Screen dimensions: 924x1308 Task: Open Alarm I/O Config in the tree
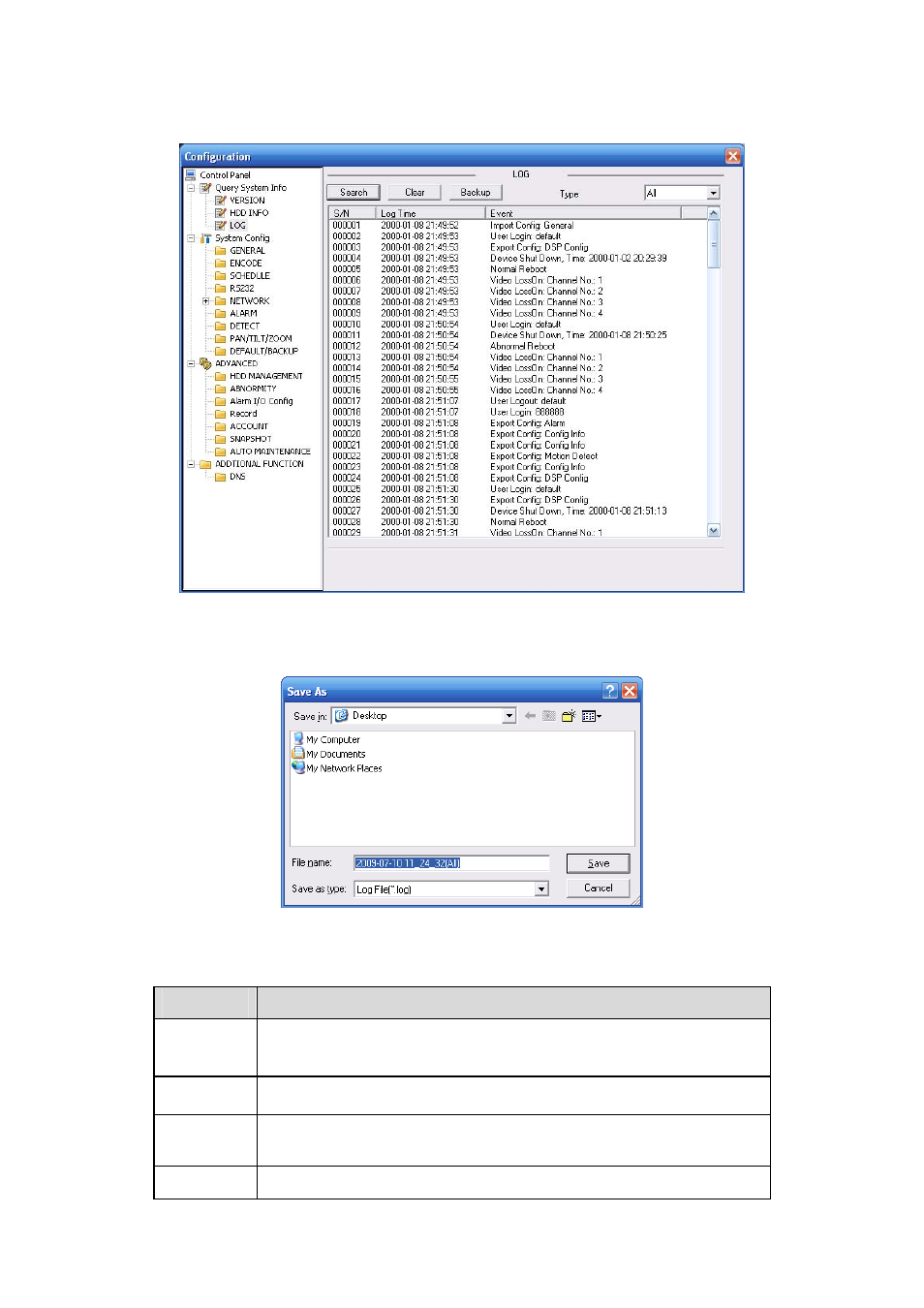[262, 402]
